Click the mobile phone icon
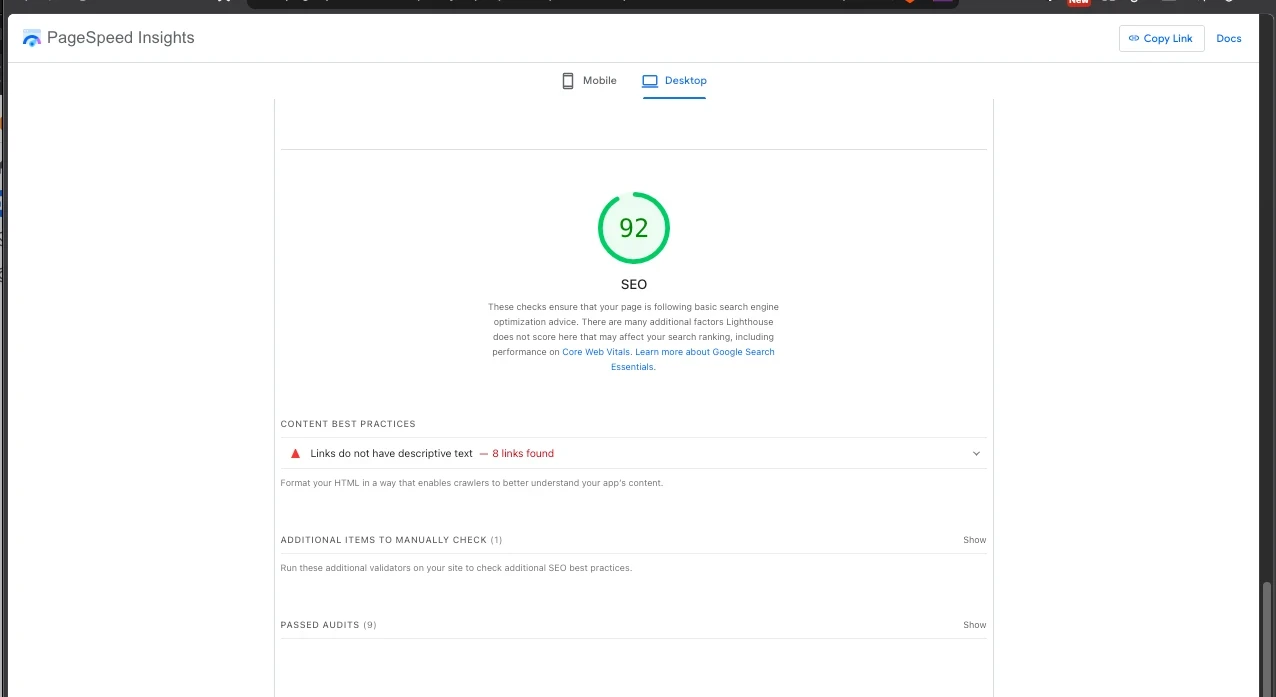Viewport: 1276px width, 697px height. (x=568, y=81)
